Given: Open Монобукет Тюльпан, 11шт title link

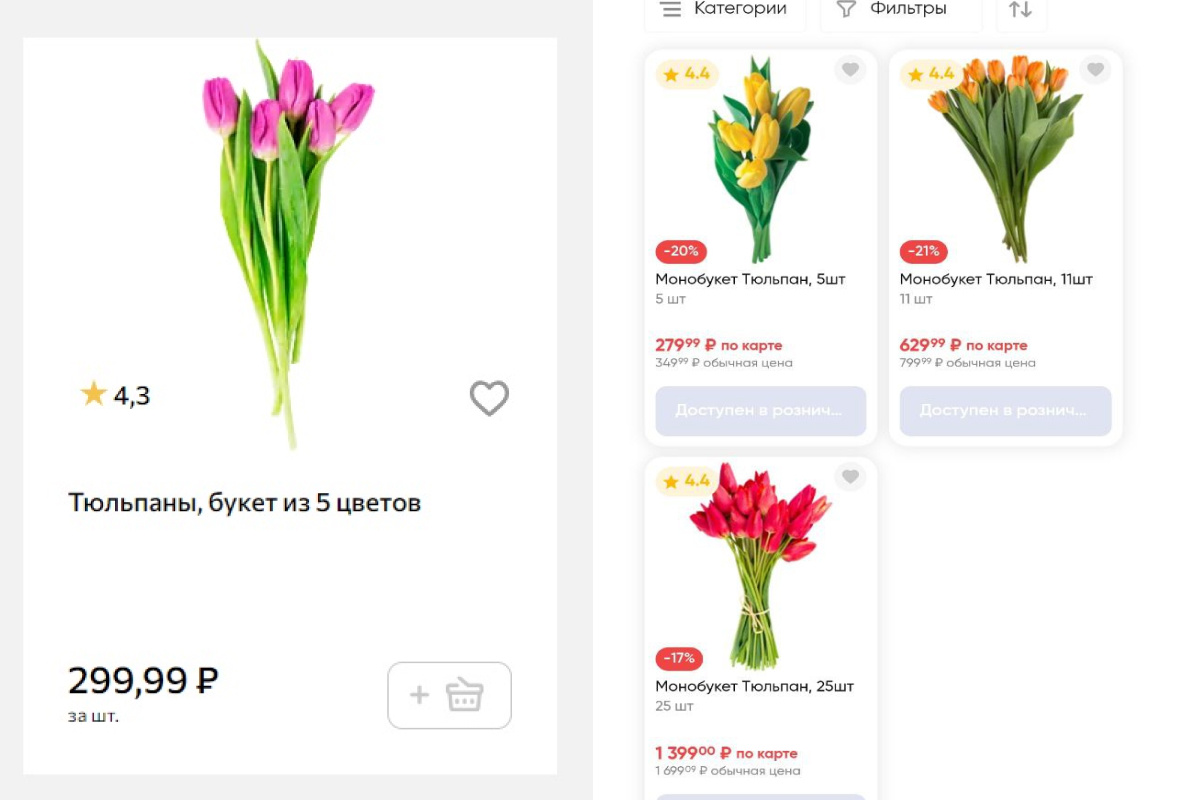Looking at the screenshot, I should pos(996,279).
